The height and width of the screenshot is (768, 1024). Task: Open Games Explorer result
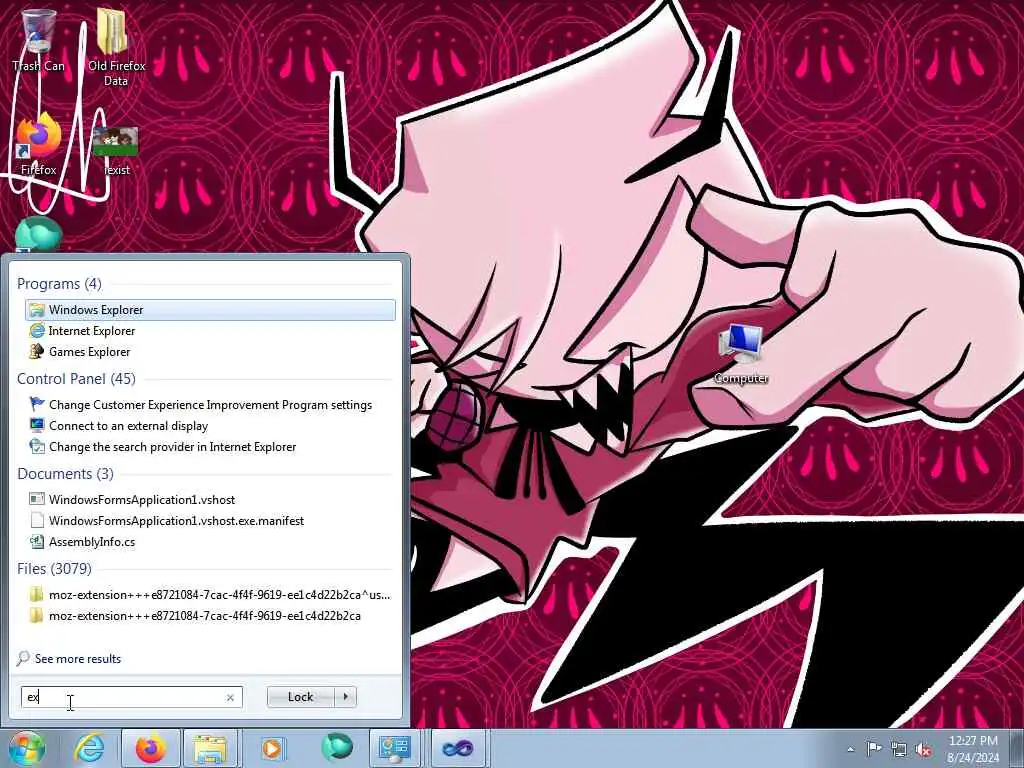[x=210, y=351]
